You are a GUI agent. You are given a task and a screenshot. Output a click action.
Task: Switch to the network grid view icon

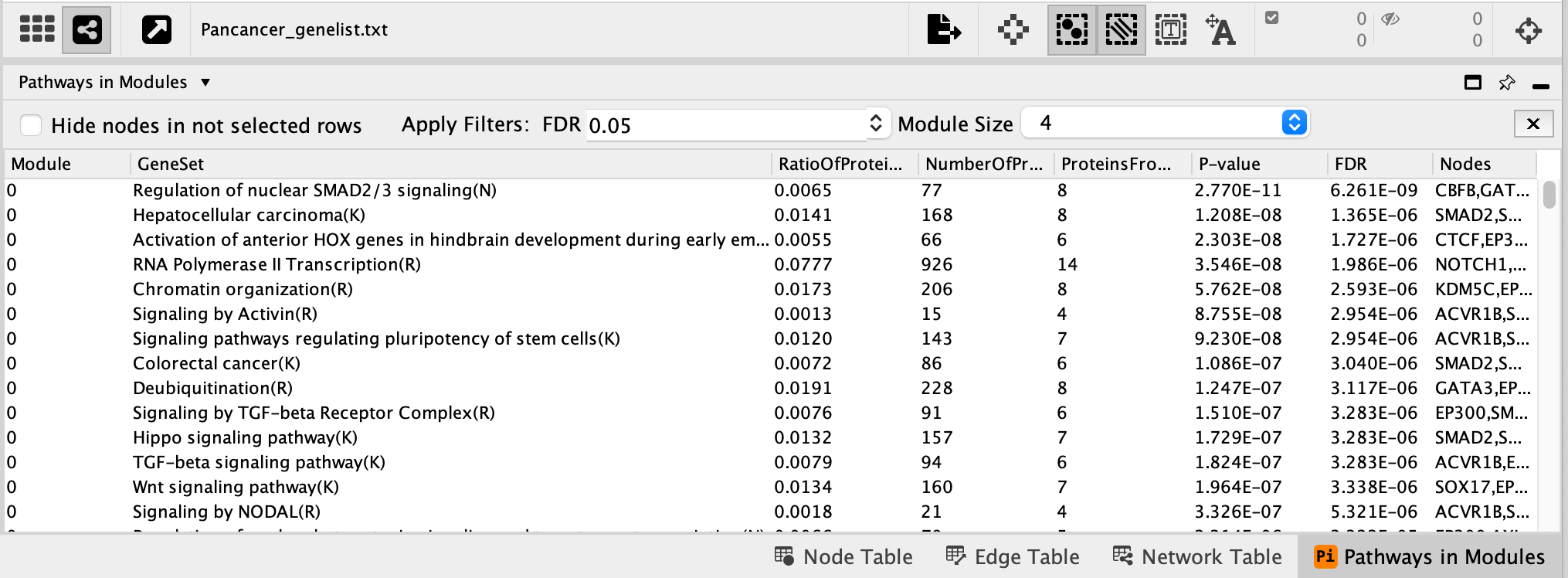coord(37,29)
